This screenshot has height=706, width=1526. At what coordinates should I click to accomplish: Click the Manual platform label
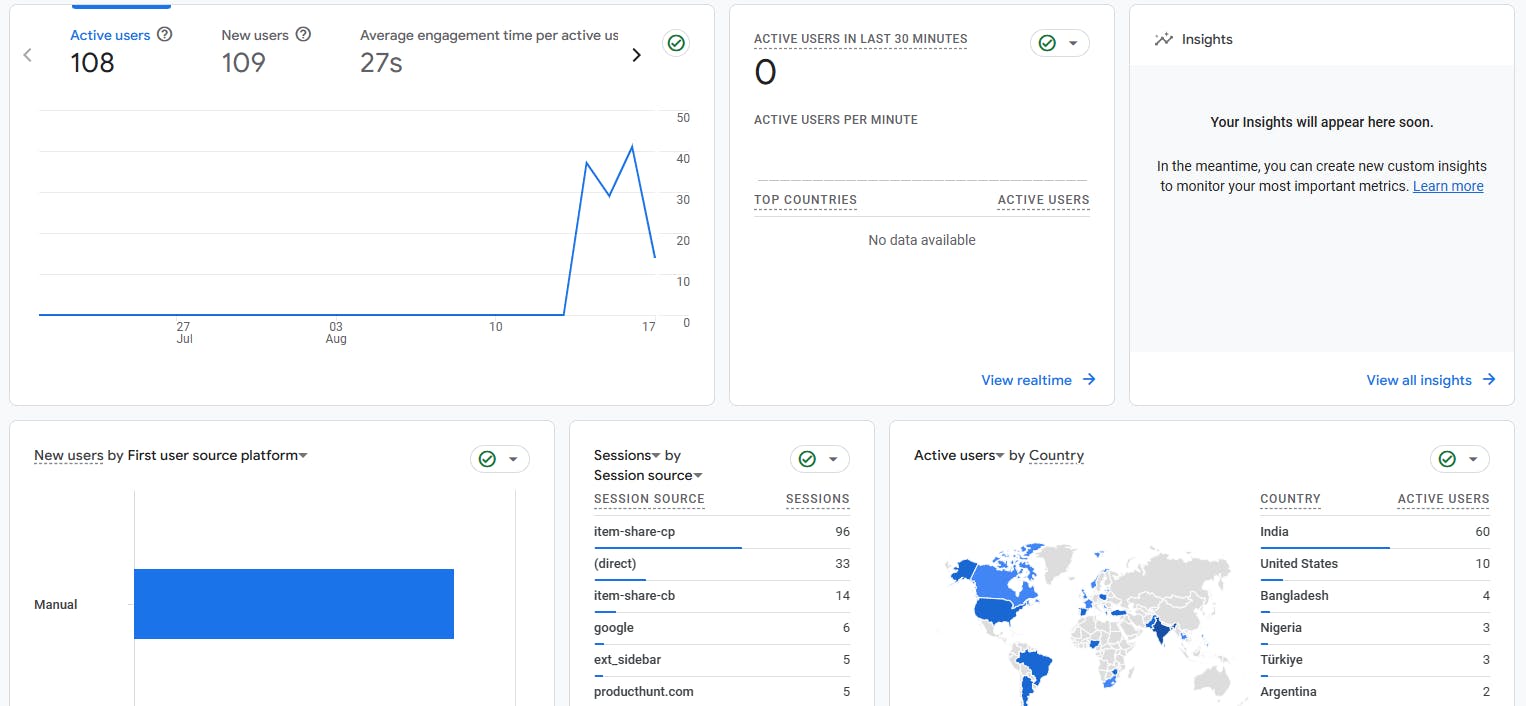tap(56, 605)
